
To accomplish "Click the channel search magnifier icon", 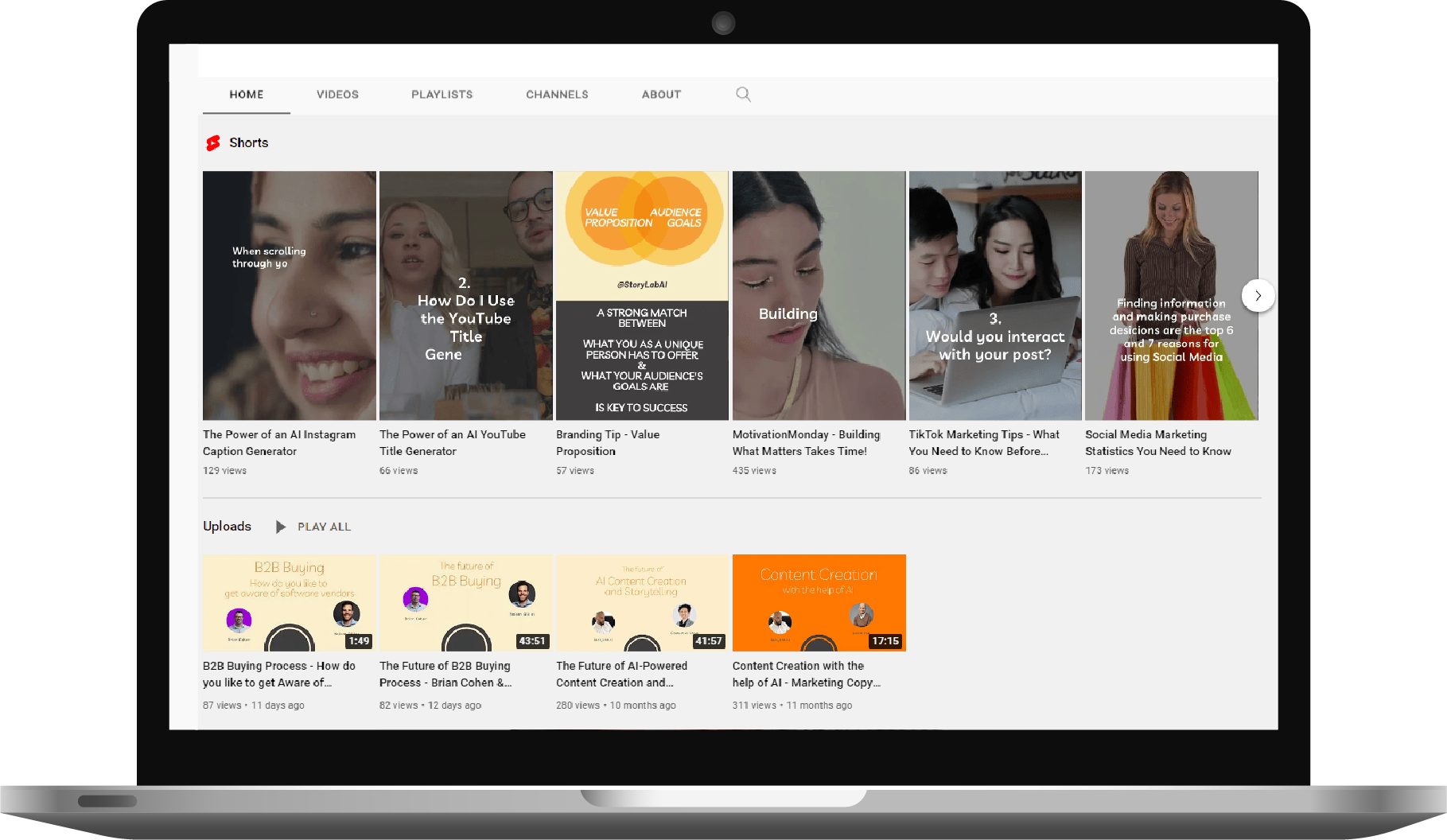I will 743,95.
